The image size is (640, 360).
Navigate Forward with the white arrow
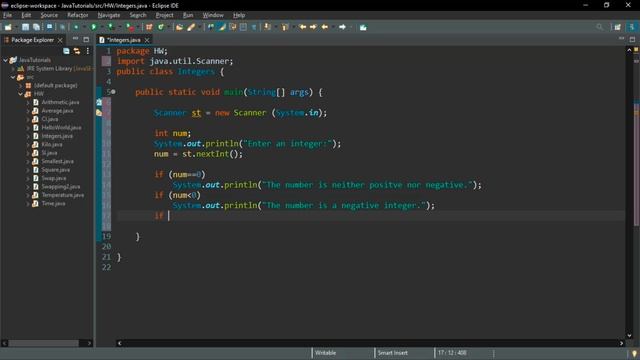(342, 27)
